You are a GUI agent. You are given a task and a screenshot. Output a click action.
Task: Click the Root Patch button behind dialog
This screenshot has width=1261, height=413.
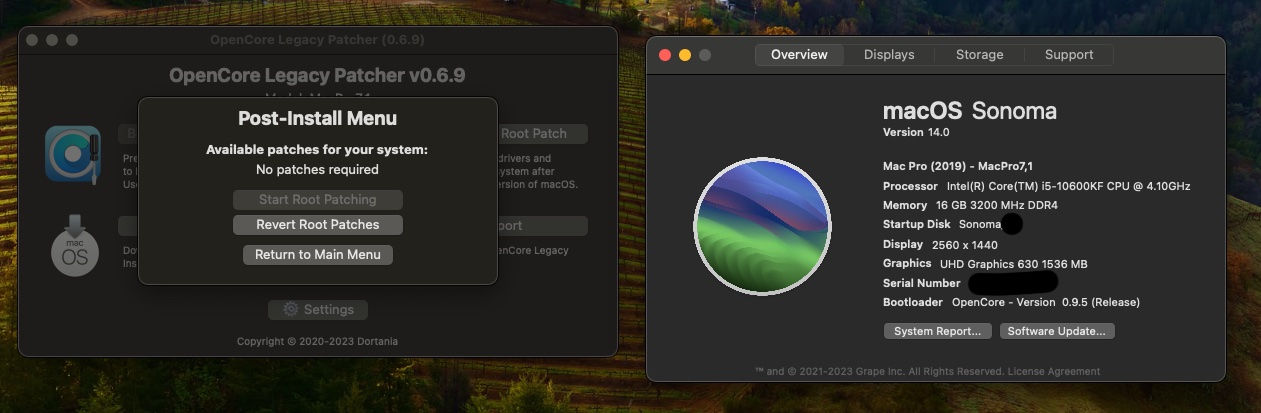[x=542, y=134]
